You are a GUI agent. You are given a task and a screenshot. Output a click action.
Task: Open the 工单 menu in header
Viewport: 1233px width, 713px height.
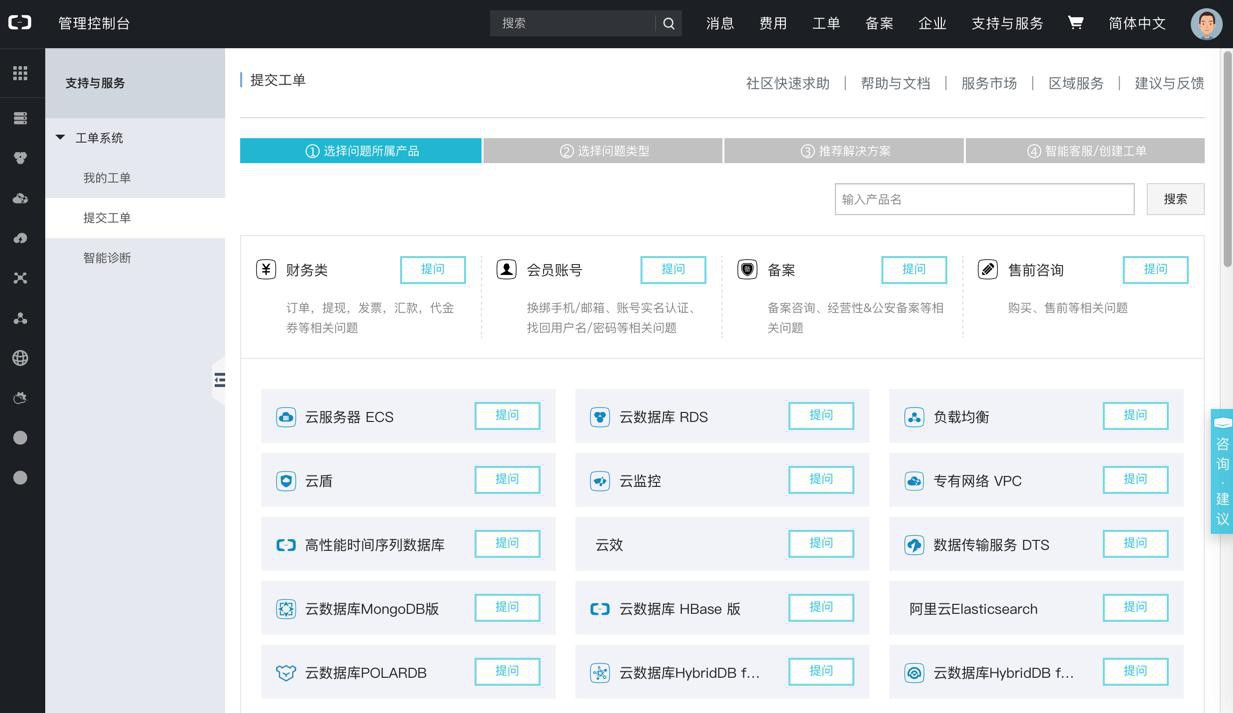coord(826,23)
